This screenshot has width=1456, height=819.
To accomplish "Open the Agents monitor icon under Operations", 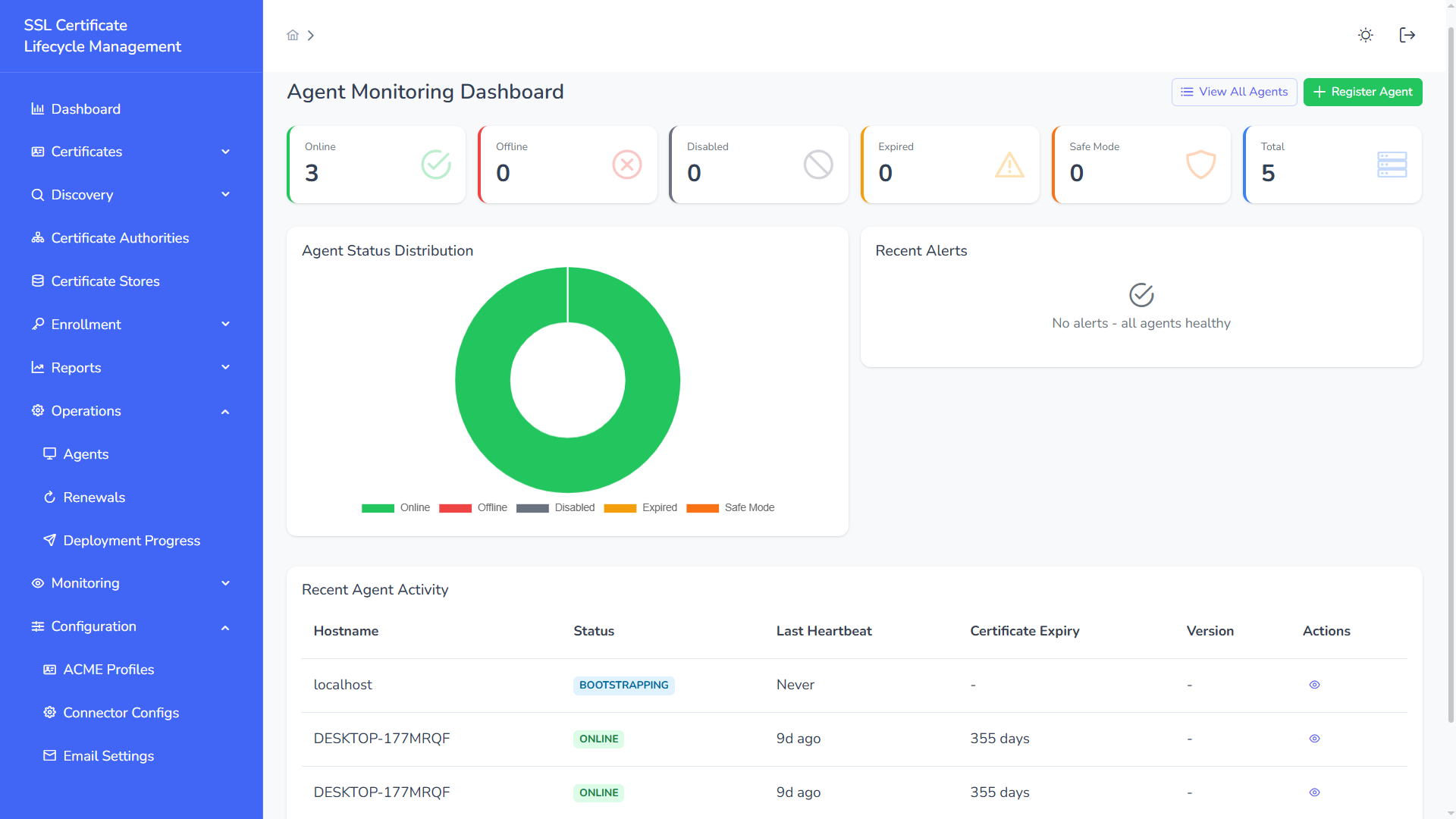I will 49,453.
